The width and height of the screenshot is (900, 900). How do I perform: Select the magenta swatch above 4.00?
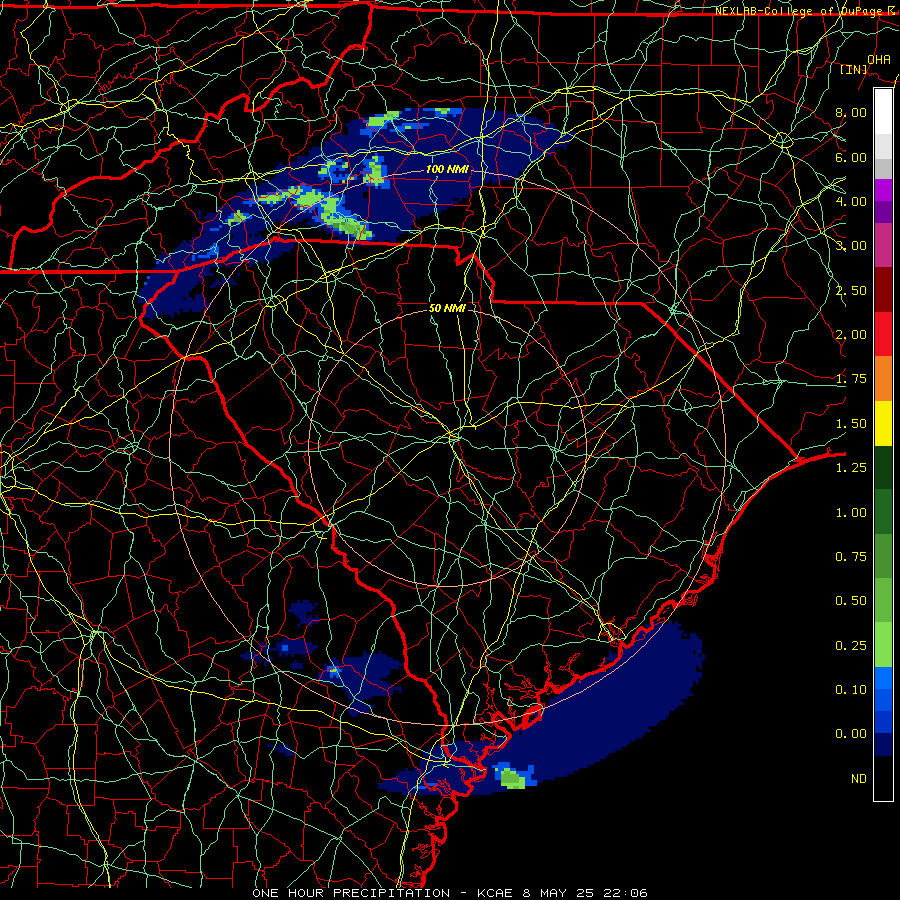tap(883, 190)
